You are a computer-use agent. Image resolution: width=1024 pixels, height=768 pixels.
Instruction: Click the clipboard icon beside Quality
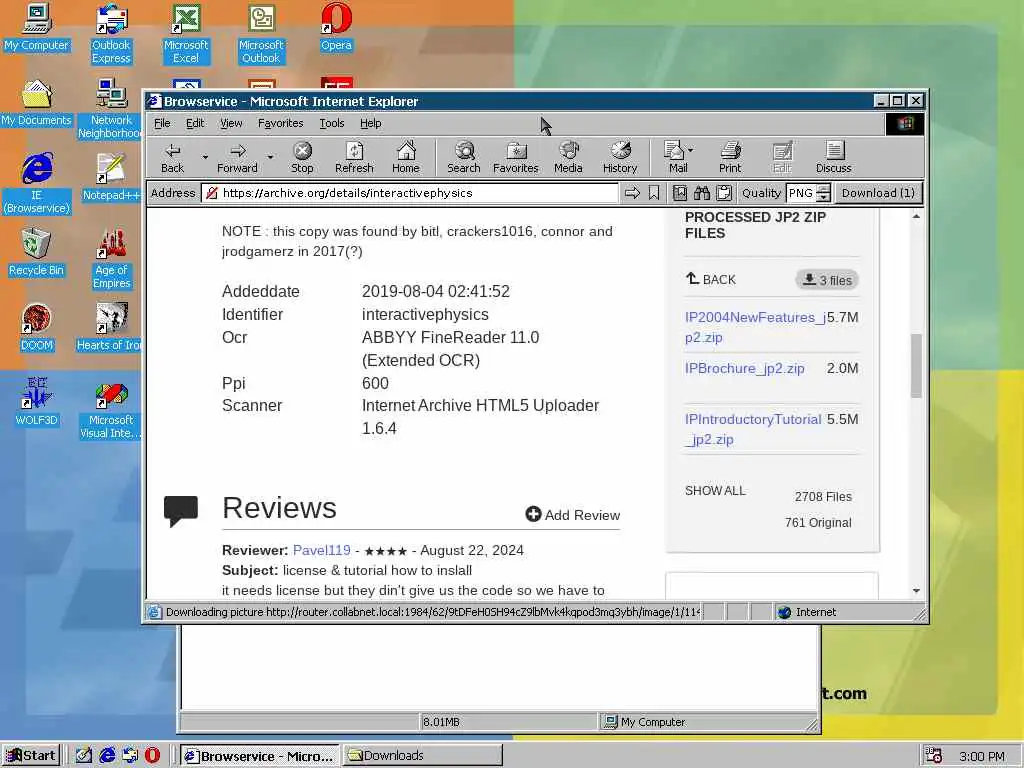point(724,193)
